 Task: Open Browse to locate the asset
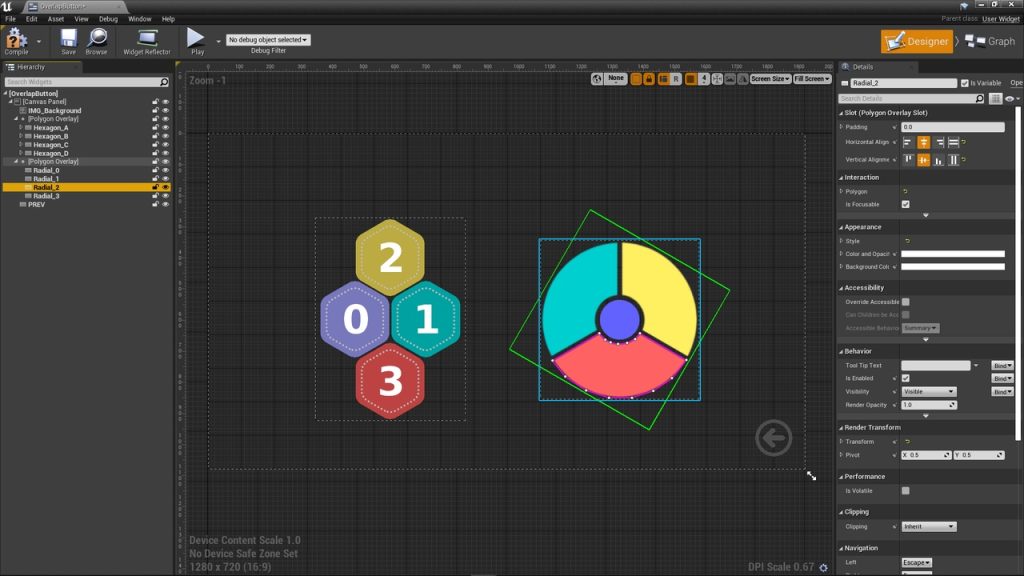tap(96, 40)
